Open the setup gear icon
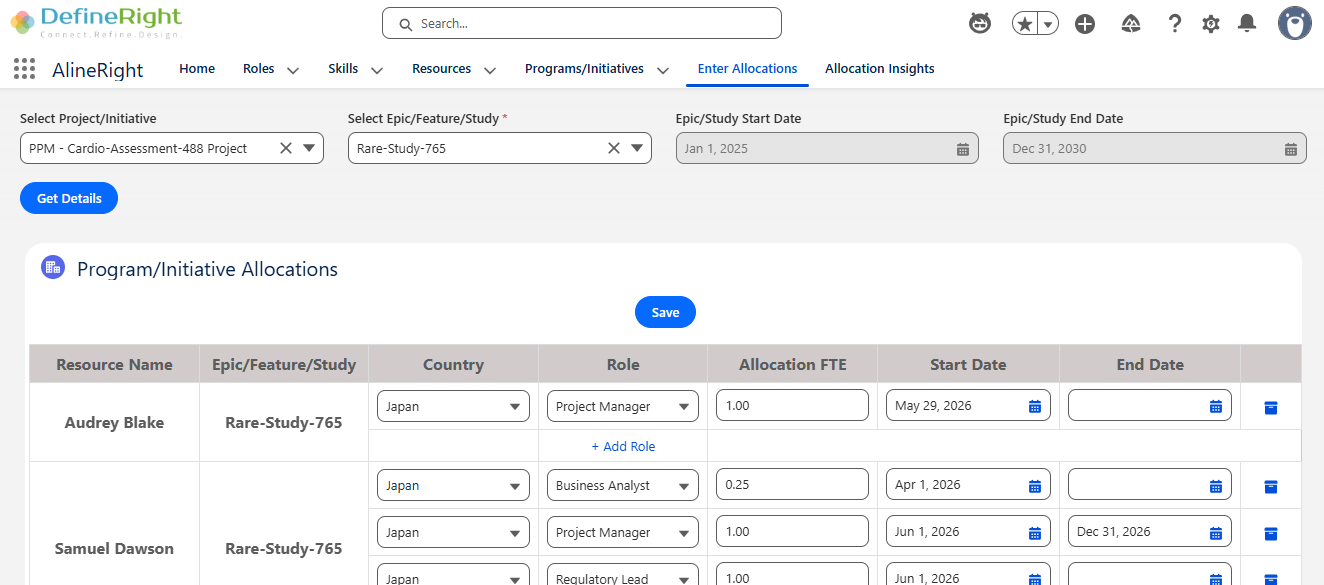This screenshot has width=1324, height=585. pyautogui.click(x=1211, y=24)
